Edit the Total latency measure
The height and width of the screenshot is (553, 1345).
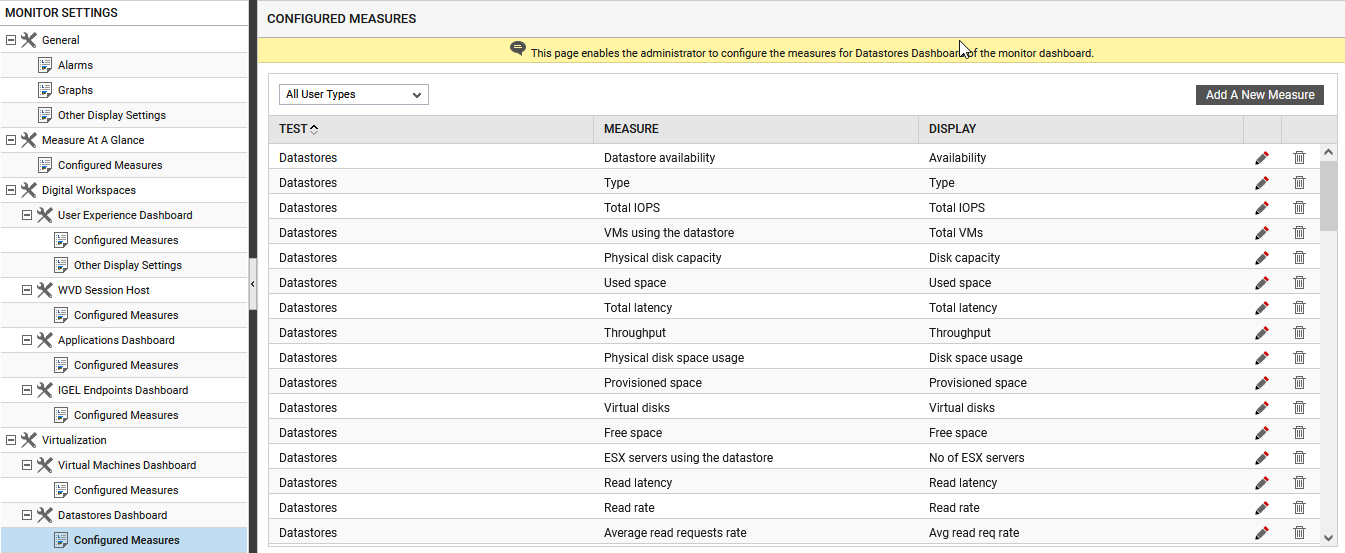tap(1262, 308)
